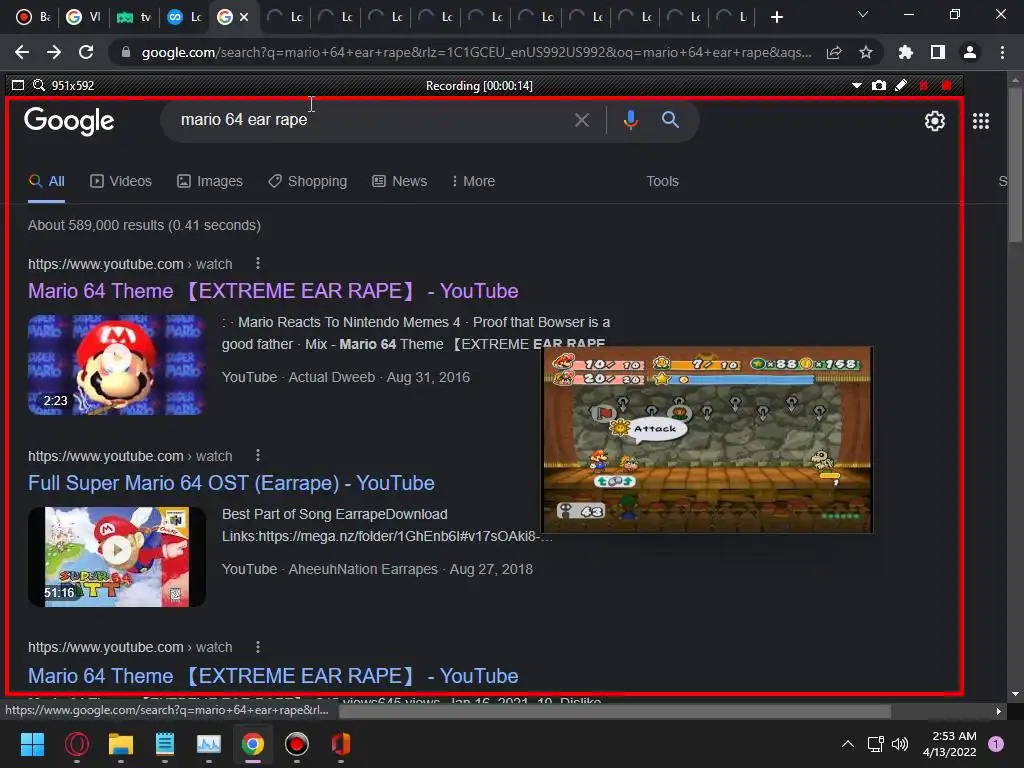This screenshot has width=1024, height=768.
Task: Click the Paper Mario battle floating video
Action: [x=707, y=440]
